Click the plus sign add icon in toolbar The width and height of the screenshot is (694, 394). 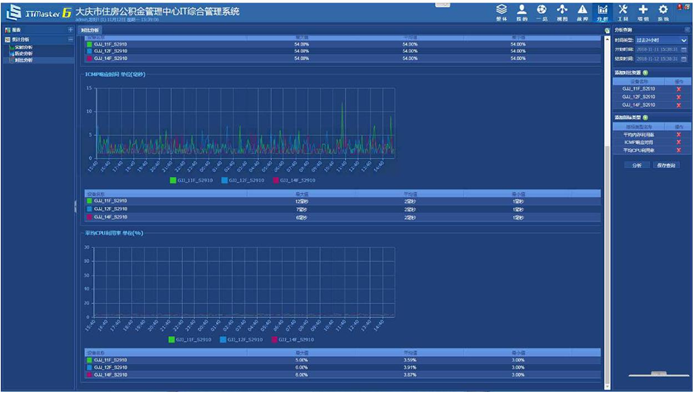coord(643,12)
